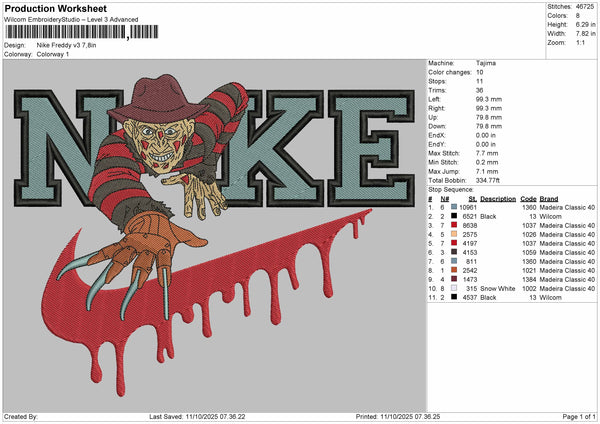This screenshot has height=424, width=600.
Task: Click the 'Total Bobbin:' label
Action: (447, 180)
